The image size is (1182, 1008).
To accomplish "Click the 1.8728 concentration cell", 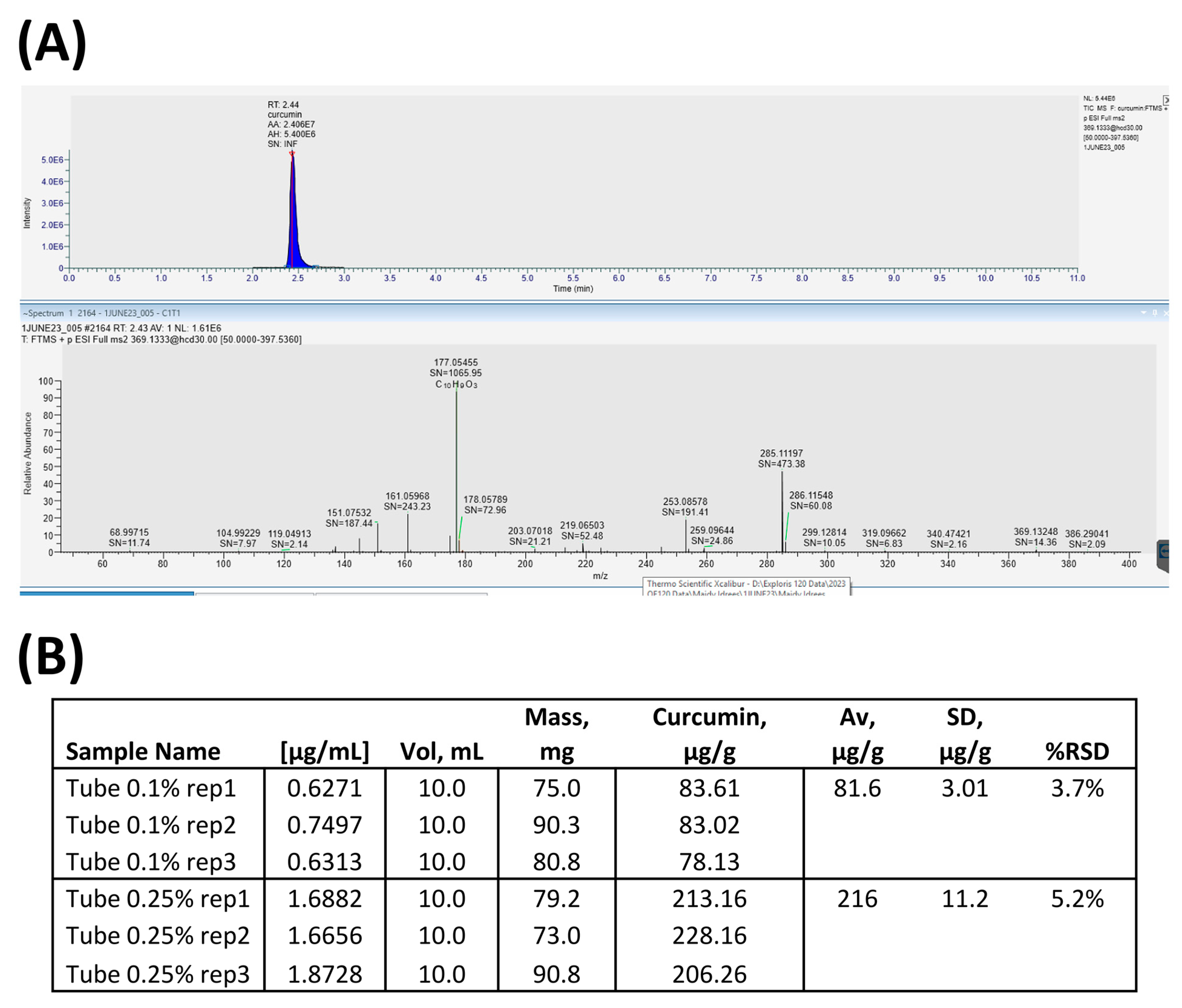I will (325, 974).
